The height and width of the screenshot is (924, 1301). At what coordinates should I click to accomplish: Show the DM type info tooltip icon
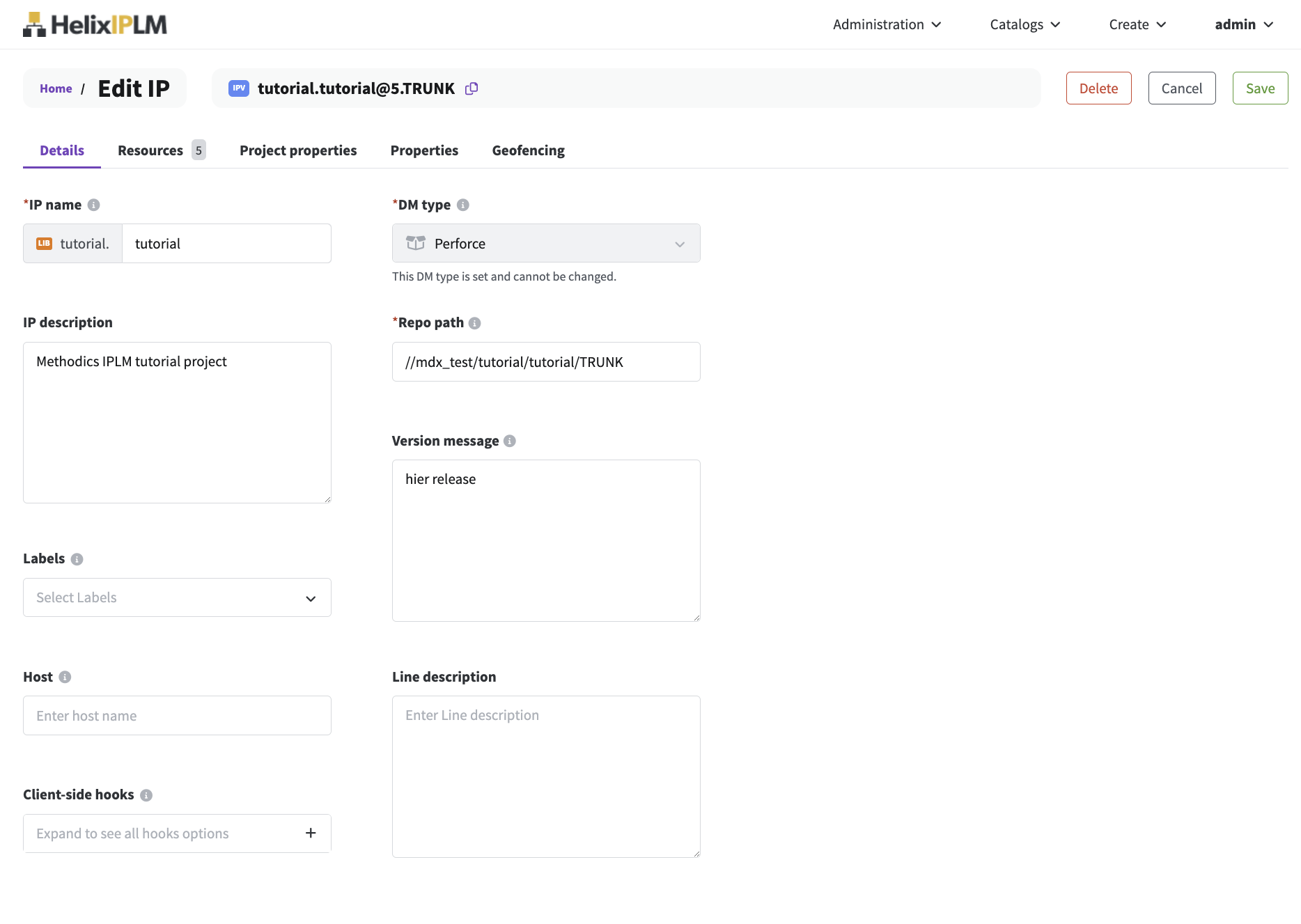[x=463, y=205]
